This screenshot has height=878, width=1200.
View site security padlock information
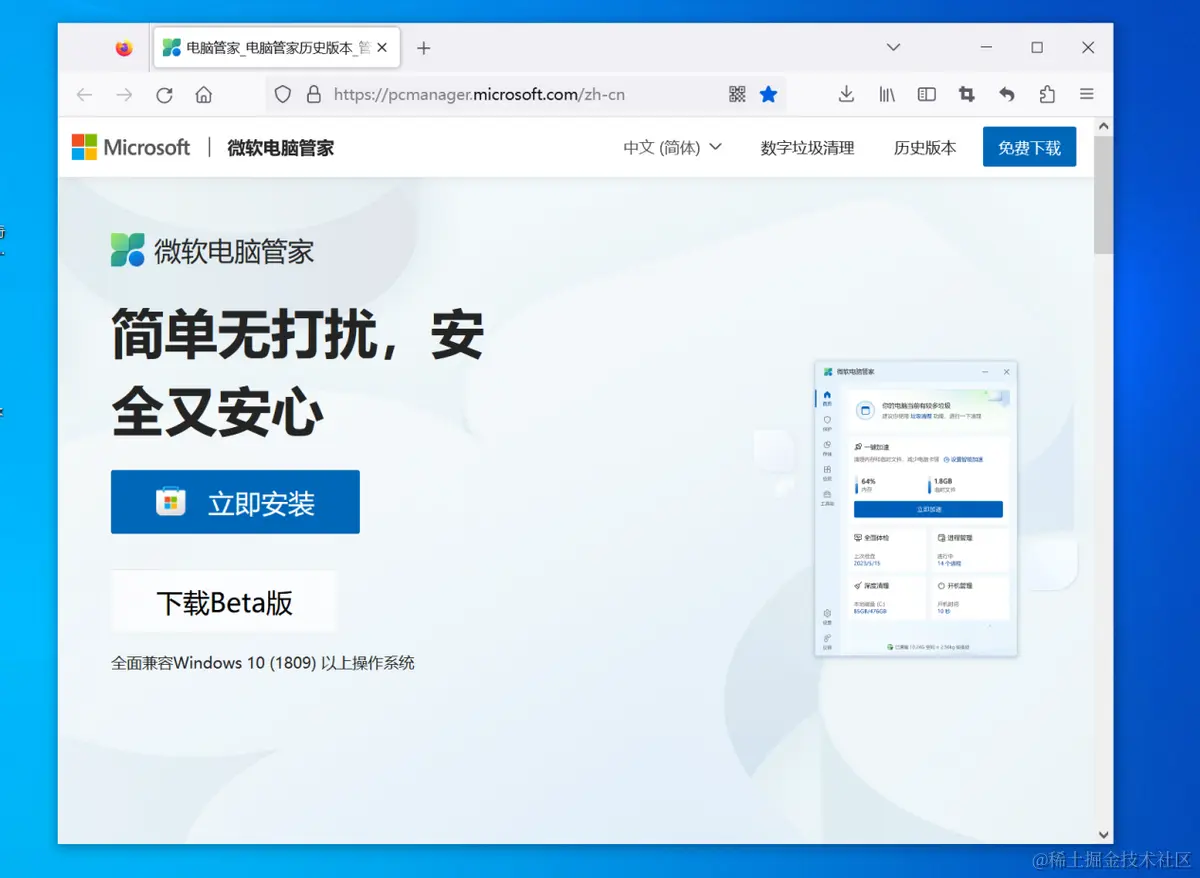(314, 95)
